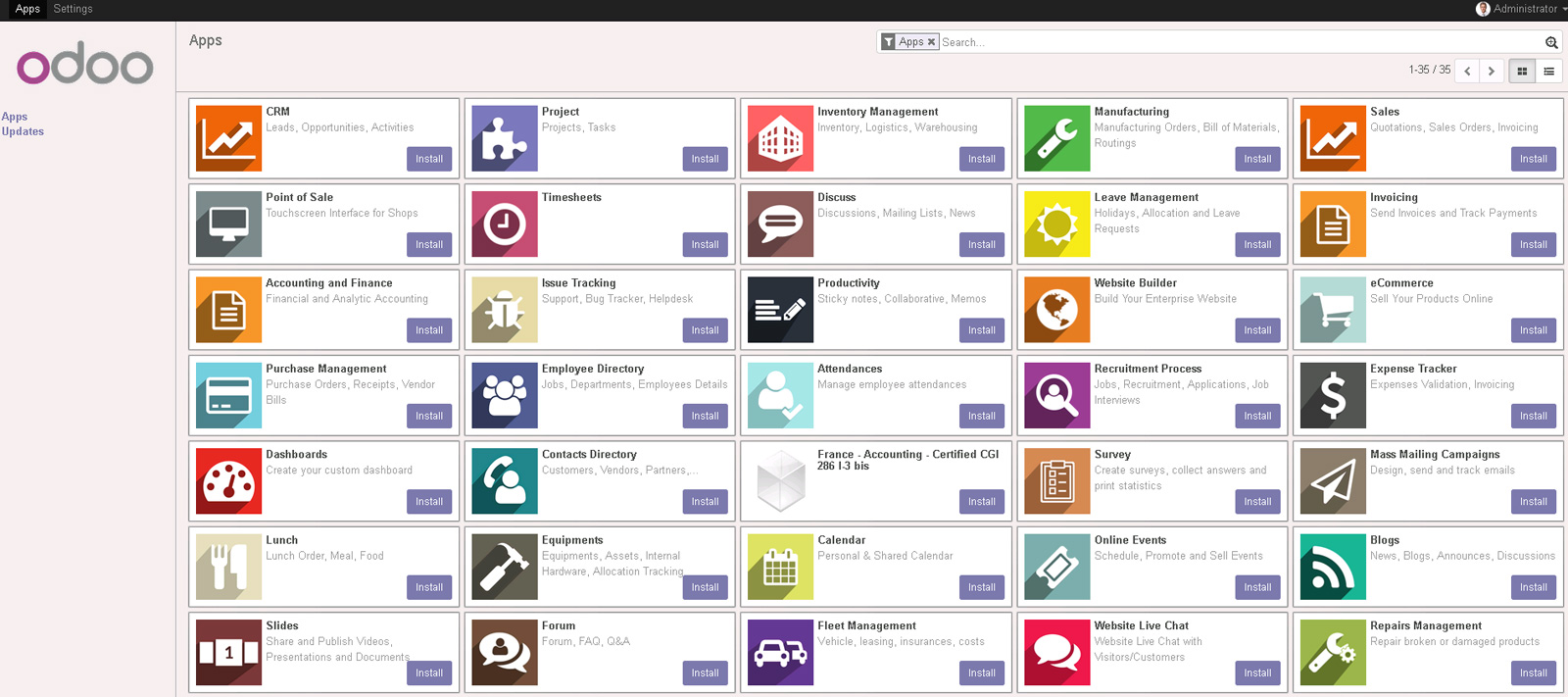Select Updates in the left sidebar
1568x697 pixels.
(23, 131)
